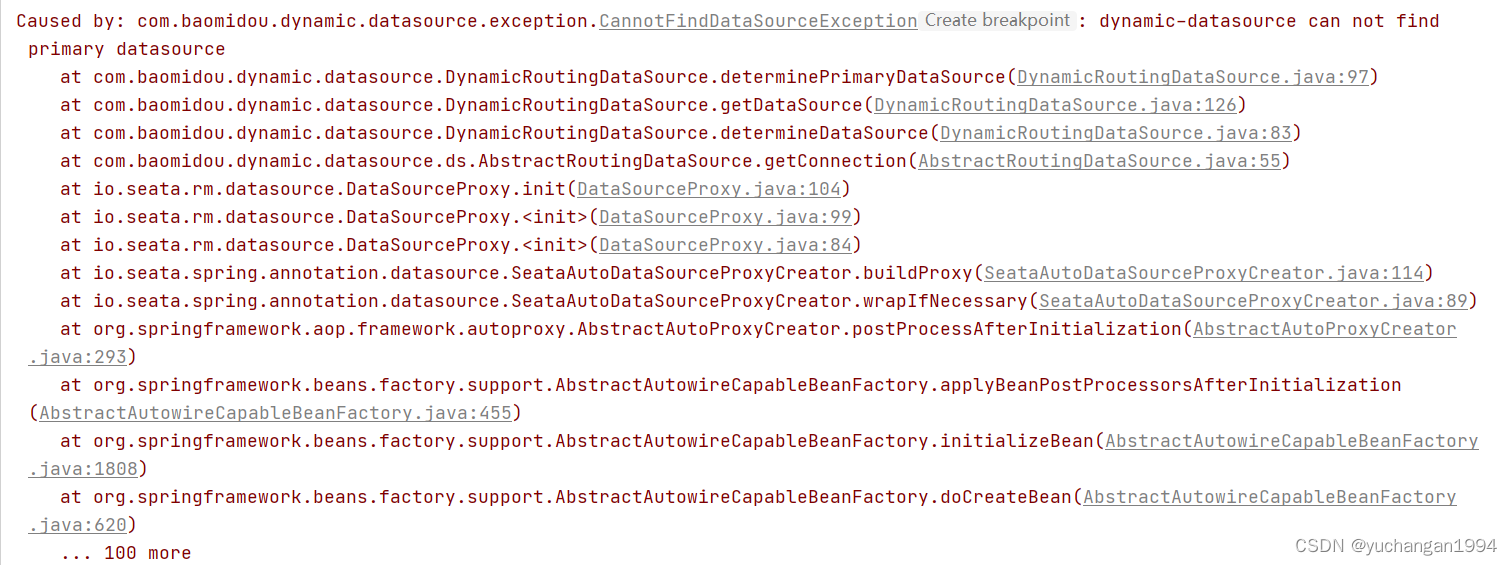Viewport: 1512px width, 565px height.
Task: Open DynamicRoutingDataSource.java:83 link
Action: click(x=1116, y=133)
